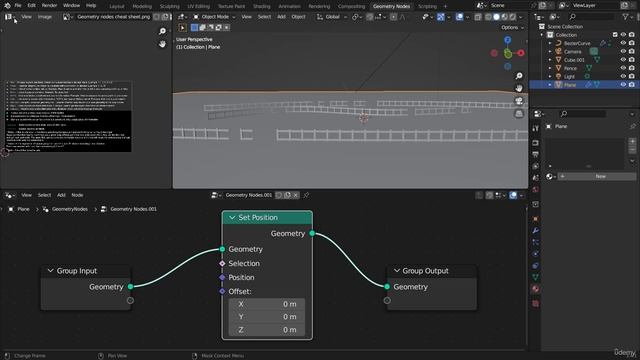Toggle the camera view in 3D viewport
This screenshot has height=360, width=640.
[x=519, y=101]
